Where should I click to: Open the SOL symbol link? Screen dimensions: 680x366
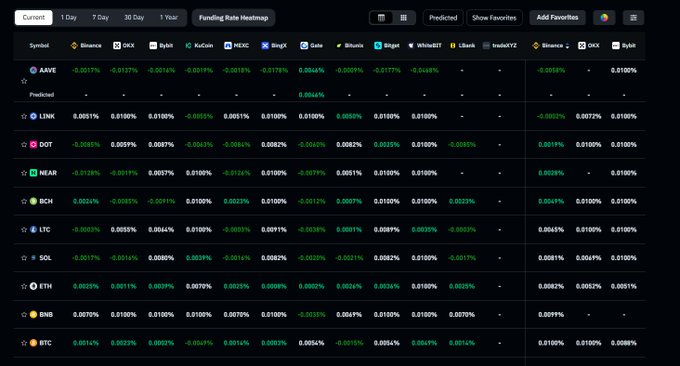tap(46, 258)
